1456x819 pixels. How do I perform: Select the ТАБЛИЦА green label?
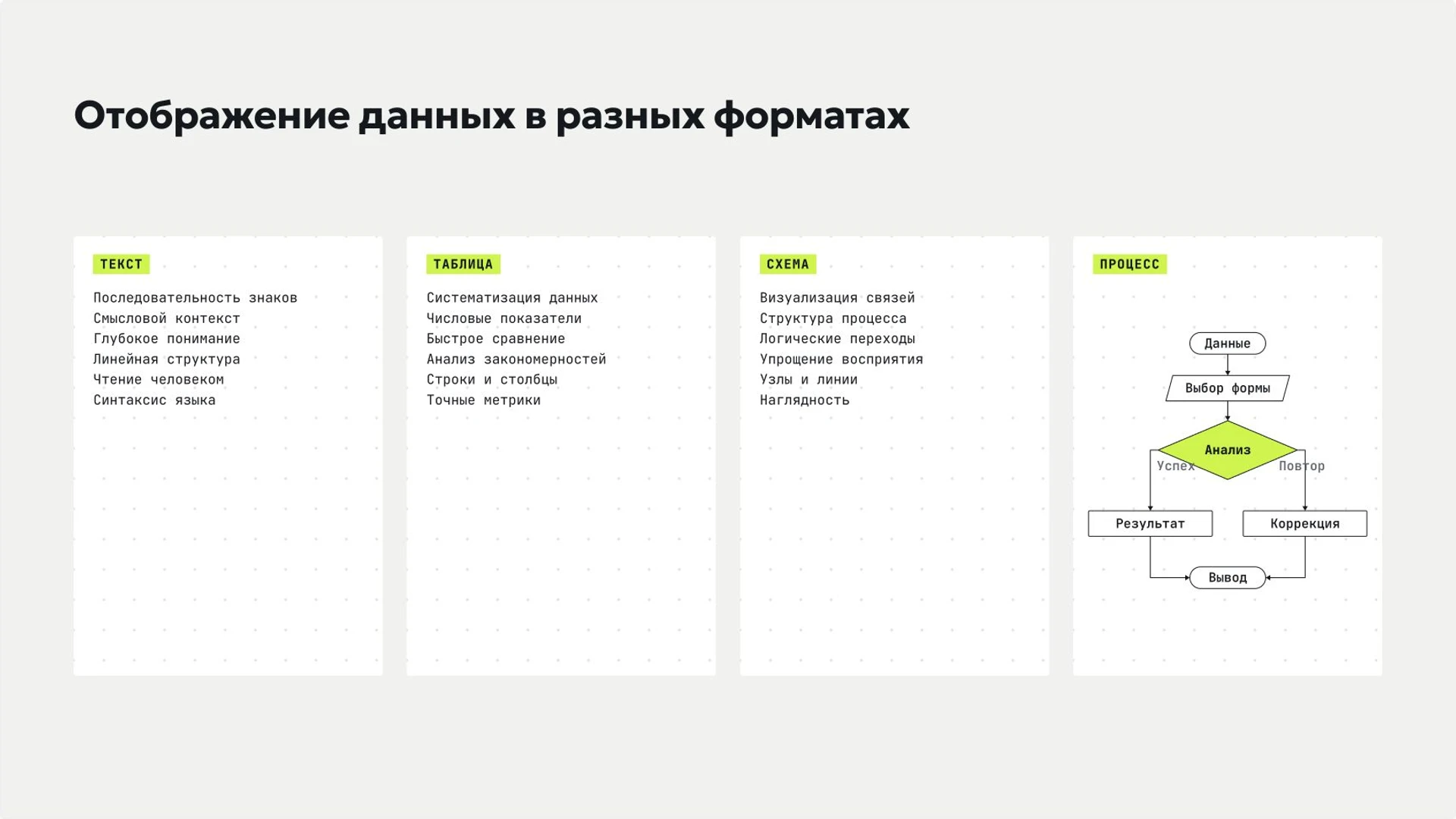[x=463, y=264]
